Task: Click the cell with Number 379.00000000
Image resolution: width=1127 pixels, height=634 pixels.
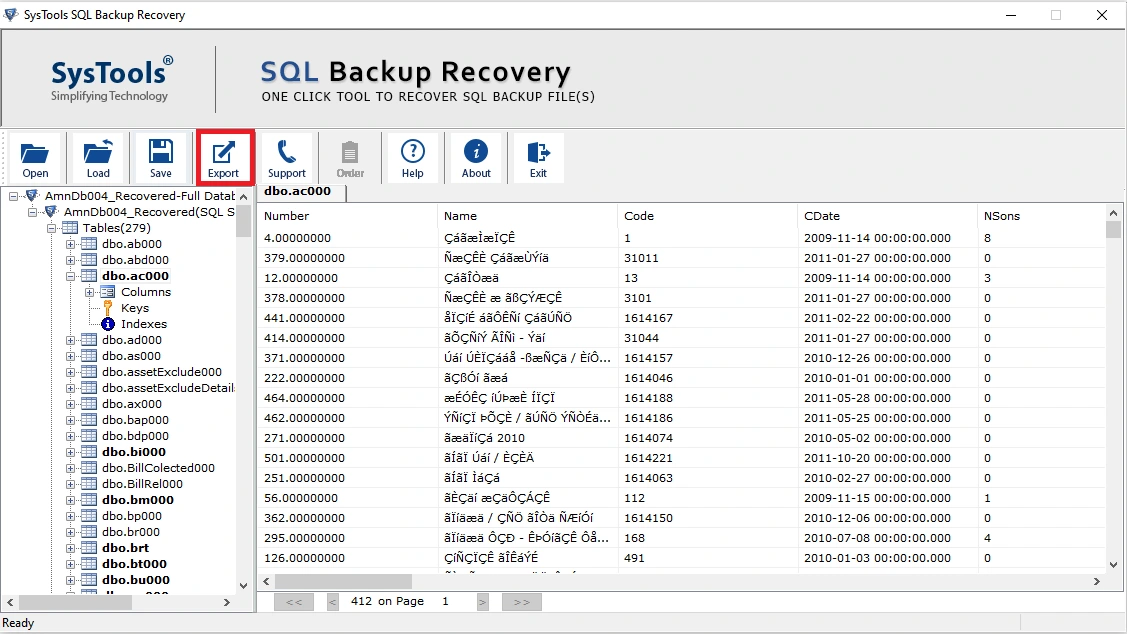Action: click(x=347, y=258)
